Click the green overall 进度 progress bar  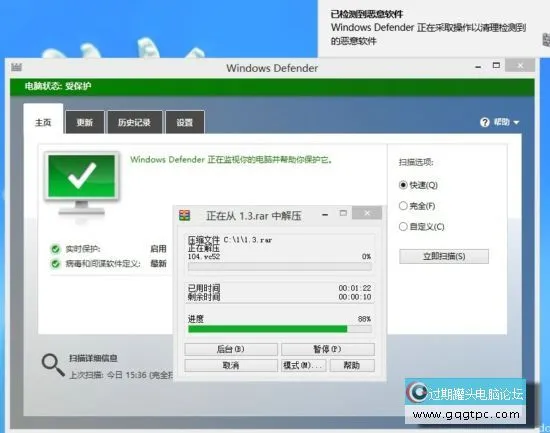[280, 329]
